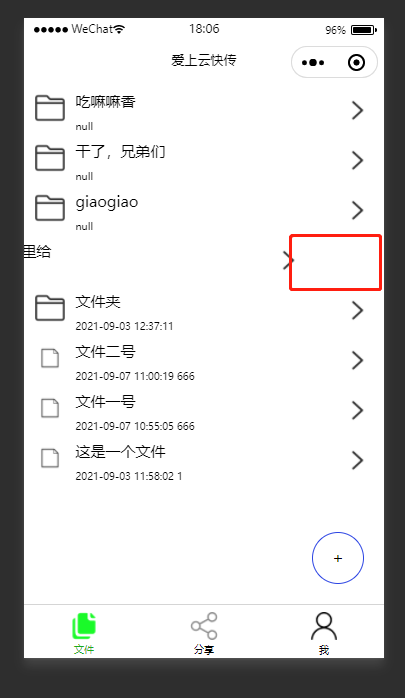Screen dimensions: 405x698
Task: Click chevron beside 文件一号
Action: click(x=357, y=410)
